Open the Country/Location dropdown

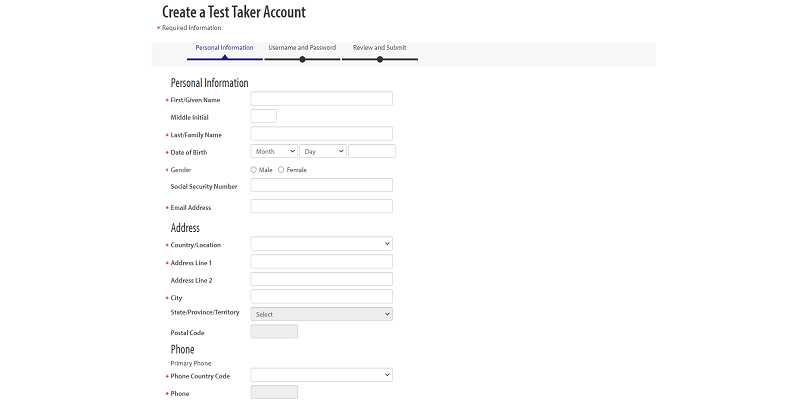tap(321, 243)
